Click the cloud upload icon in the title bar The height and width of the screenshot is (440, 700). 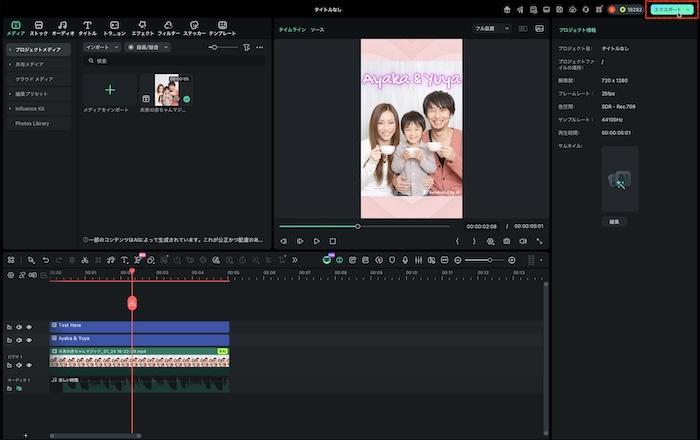pyautogui.click(x=572, y=9)
